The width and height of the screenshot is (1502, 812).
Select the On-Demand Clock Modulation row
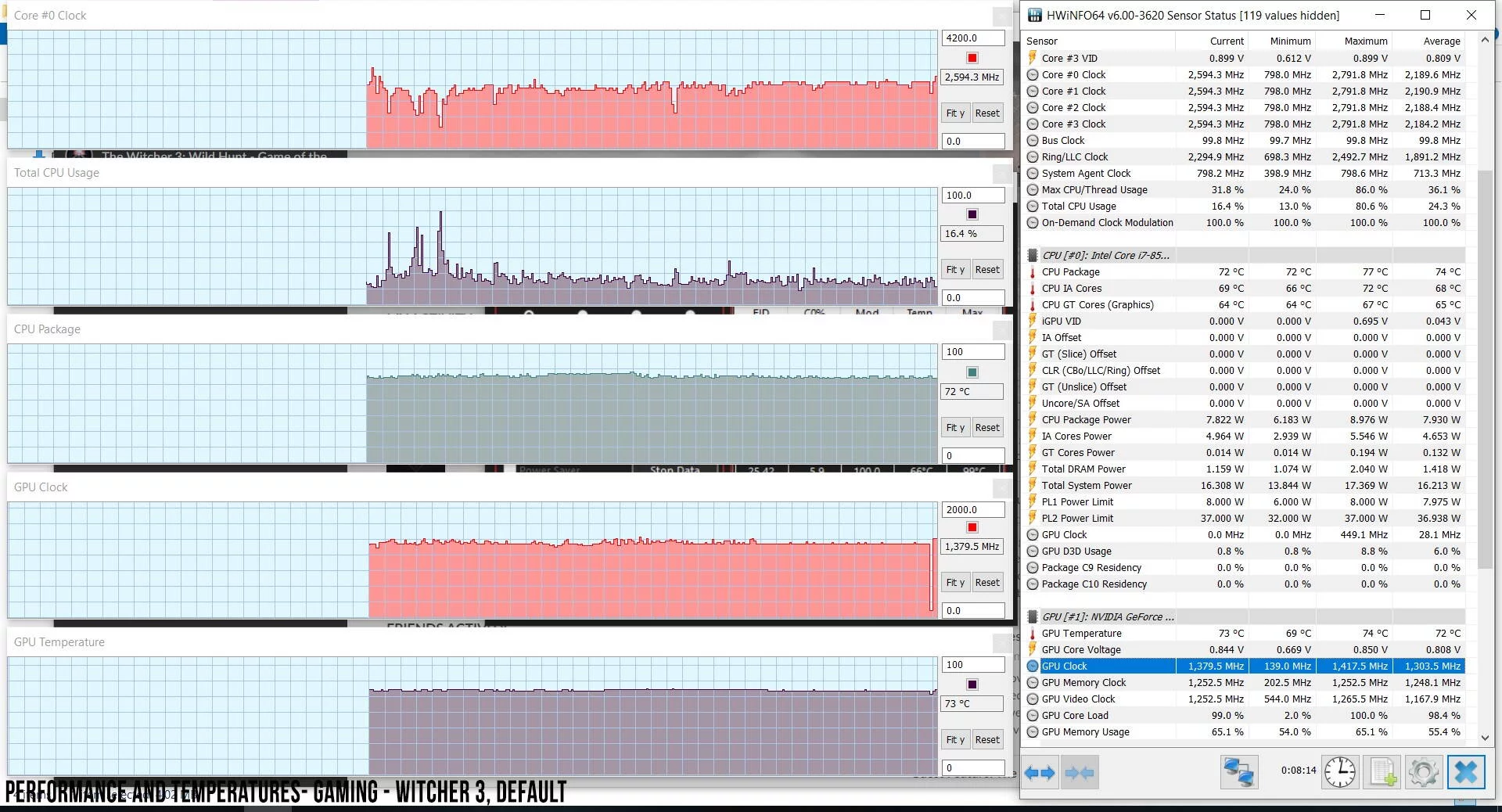coord(1244,222)
